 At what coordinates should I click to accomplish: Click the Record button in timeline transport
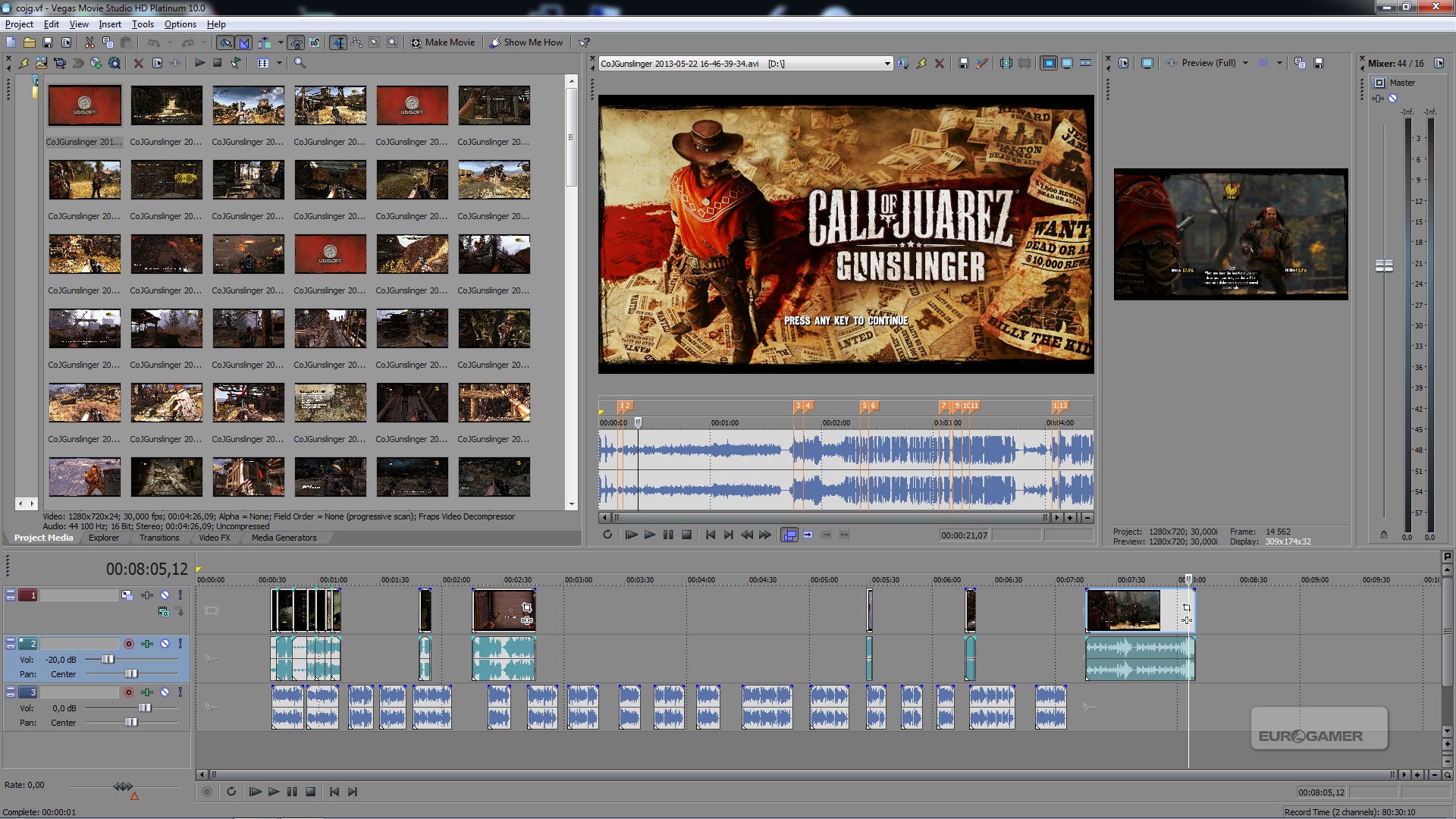pos(207,792)
